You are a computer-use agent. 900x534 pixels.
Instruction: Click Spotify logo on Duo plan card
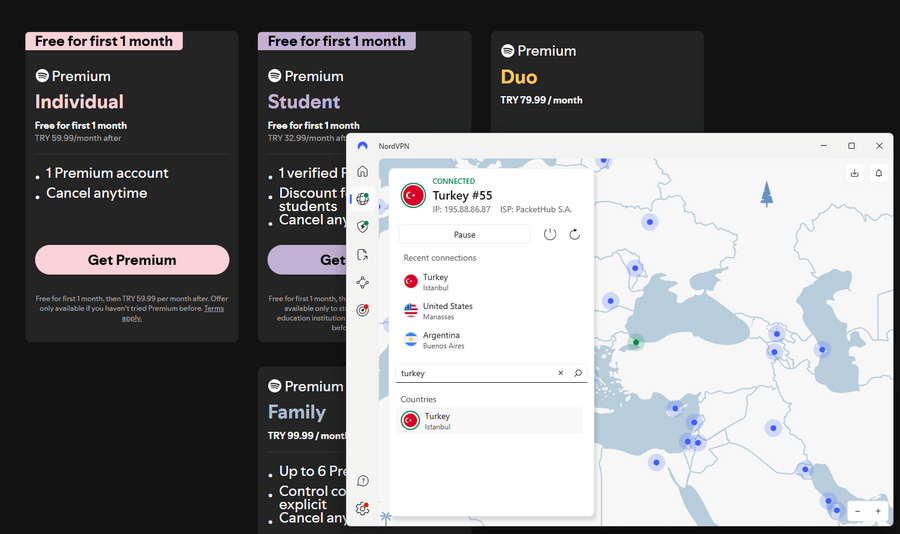(507, 51)
